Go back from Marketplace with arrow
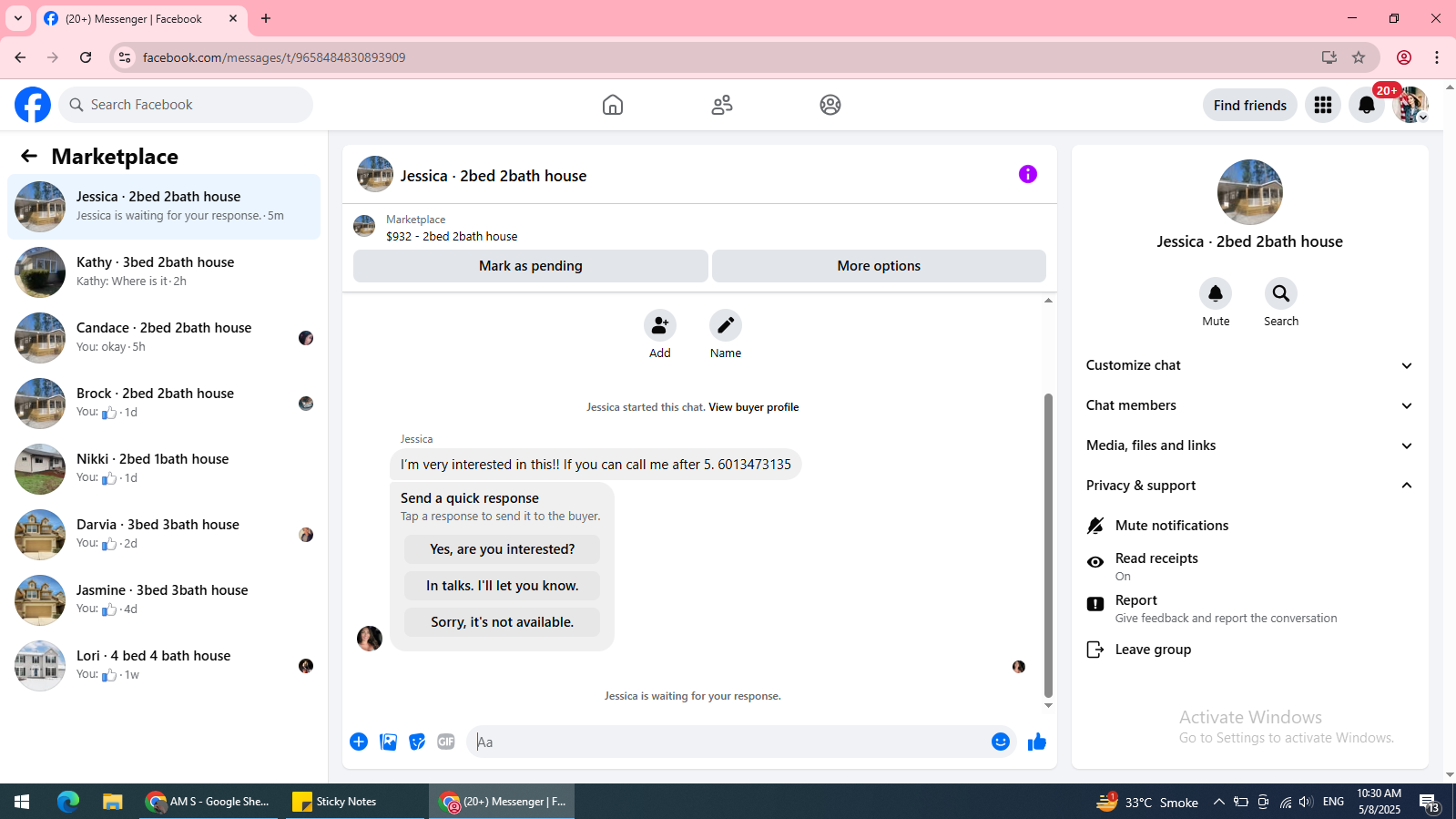Screen dimensions: 1456x819 point(29,156)
